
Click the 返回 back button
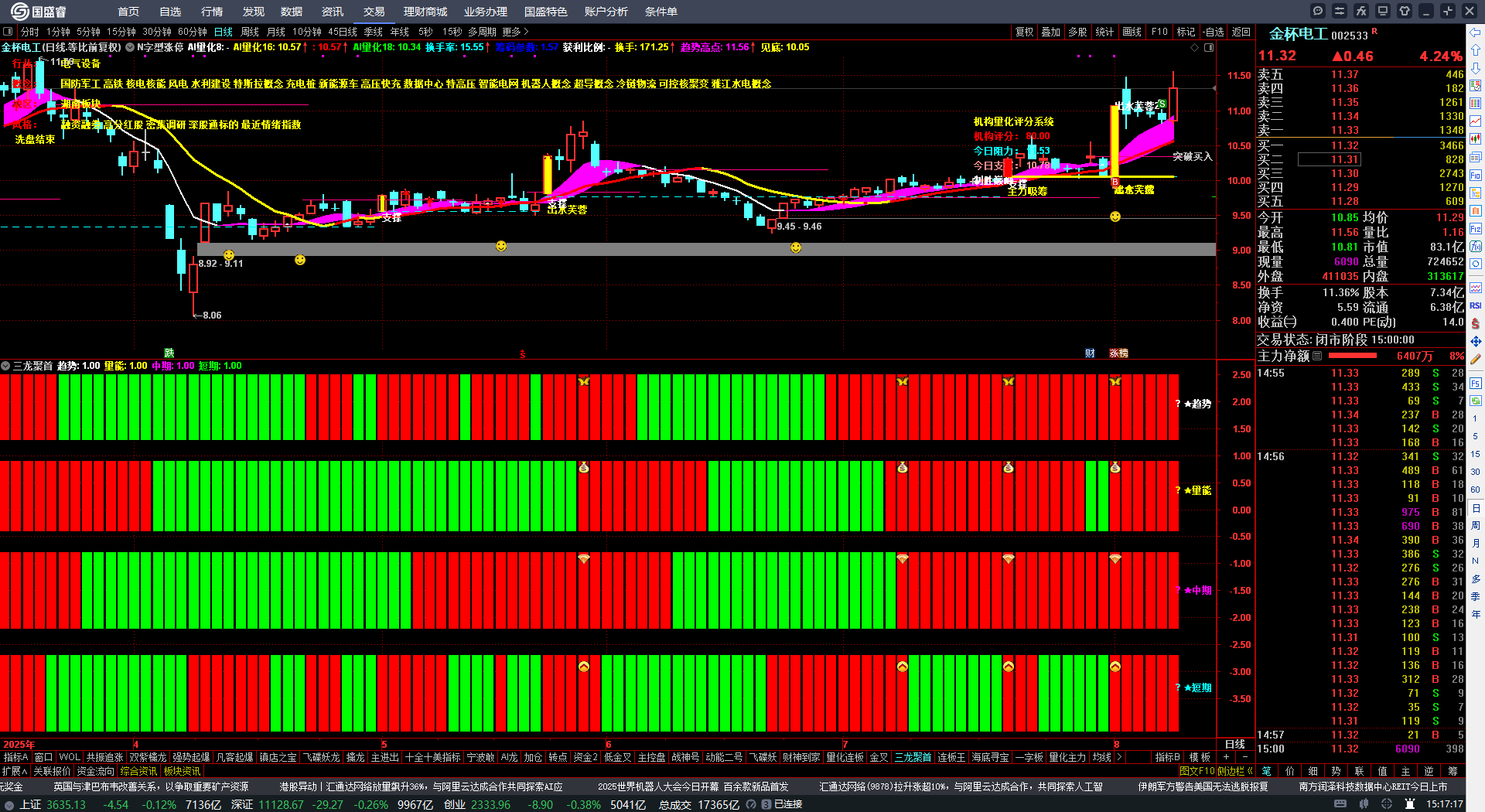pos(1241,32)
